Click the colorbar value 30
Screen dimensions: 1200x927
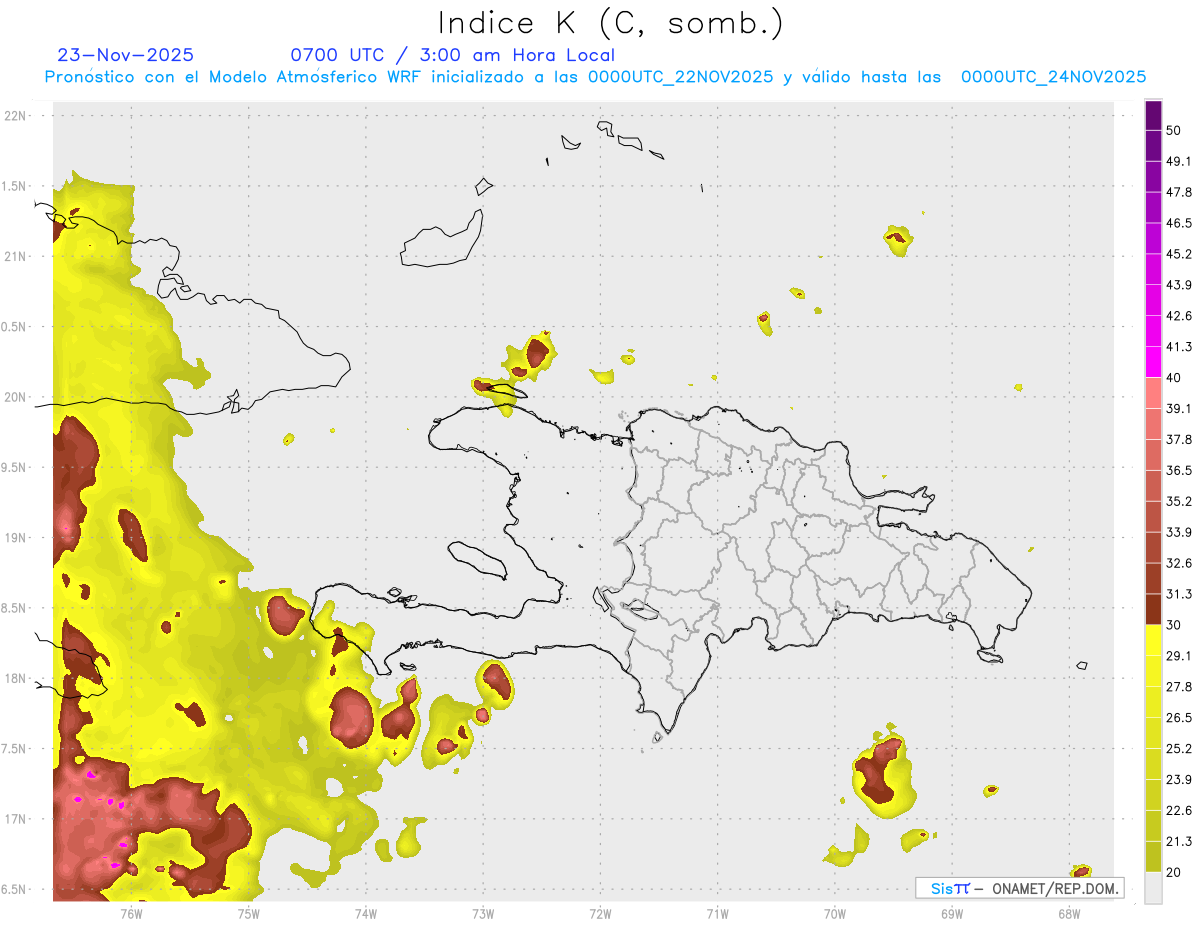point(1174,625)
